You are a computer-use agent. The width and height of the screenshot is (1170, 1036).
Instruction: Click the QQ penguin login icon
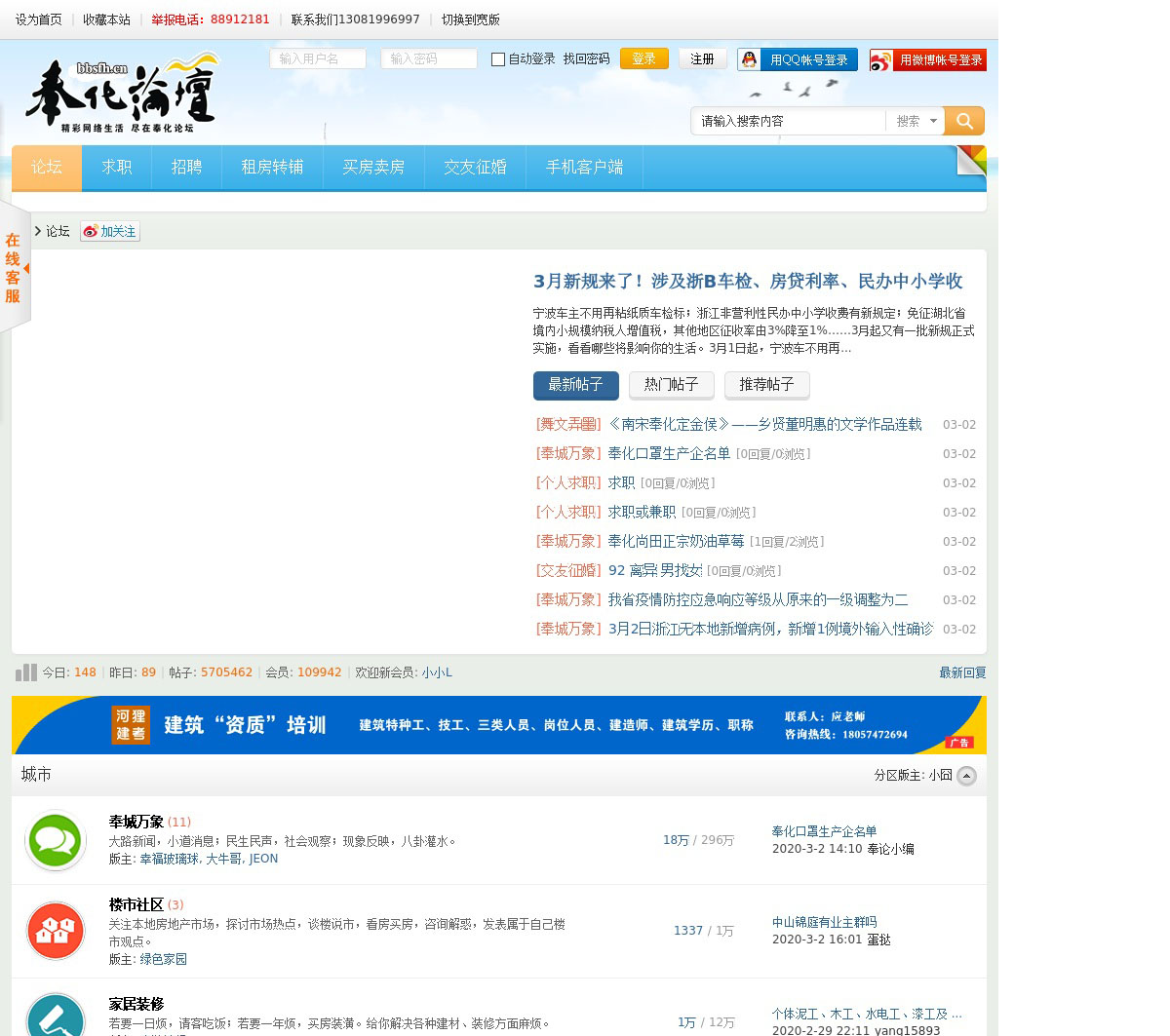(x=750, y=59)
